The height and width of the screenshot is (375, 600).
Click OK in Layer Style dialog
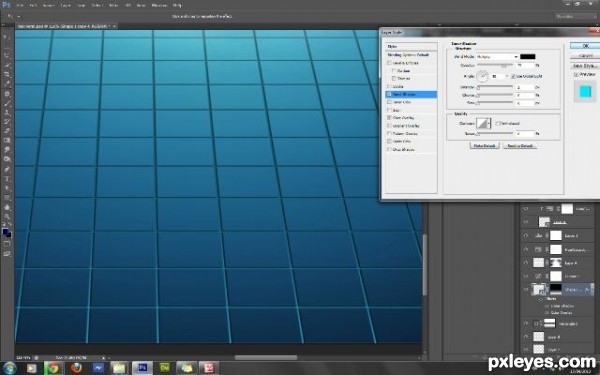[x=585, y=46]
